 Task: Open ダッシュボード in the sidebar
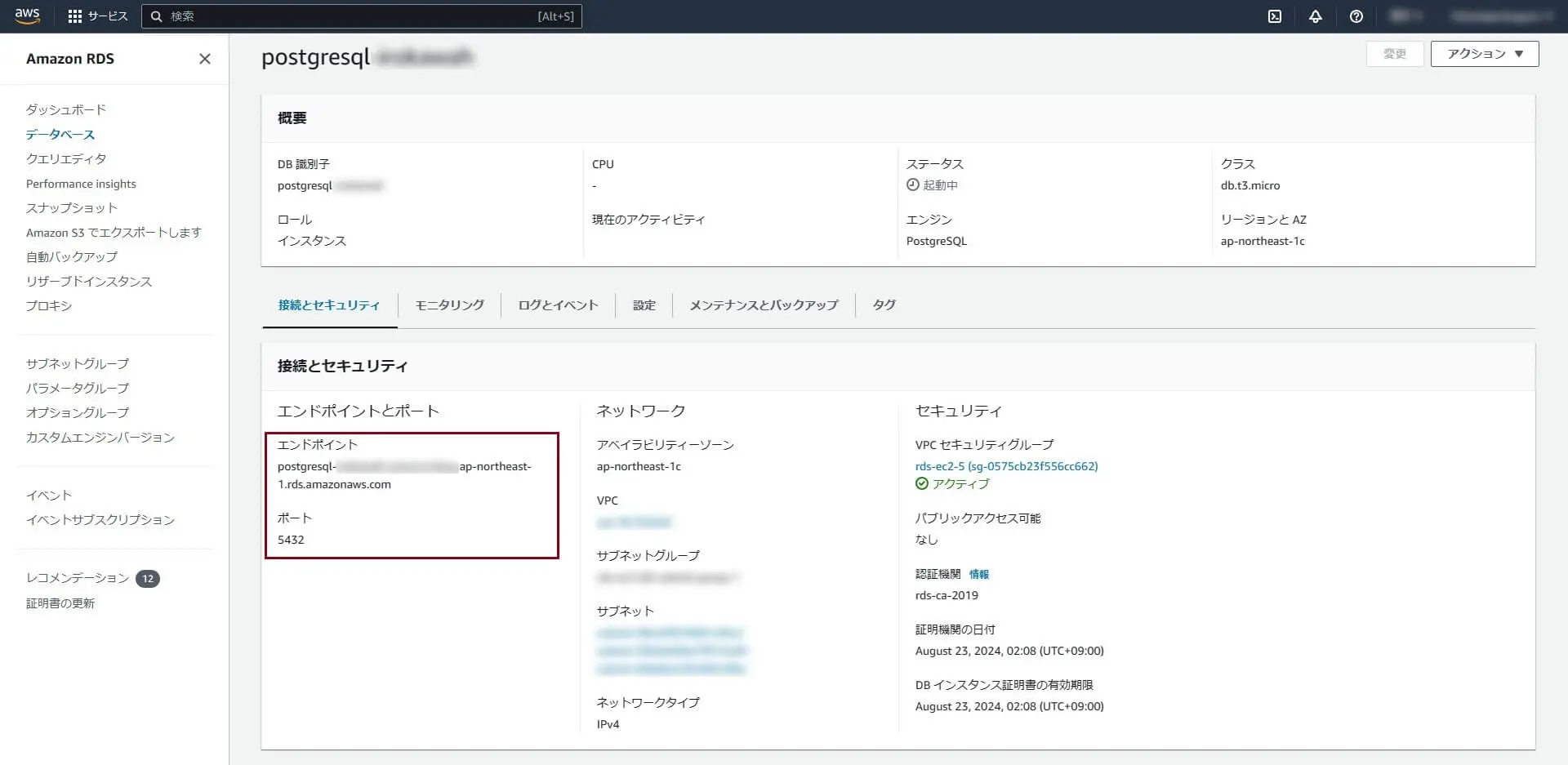point(66,109)
